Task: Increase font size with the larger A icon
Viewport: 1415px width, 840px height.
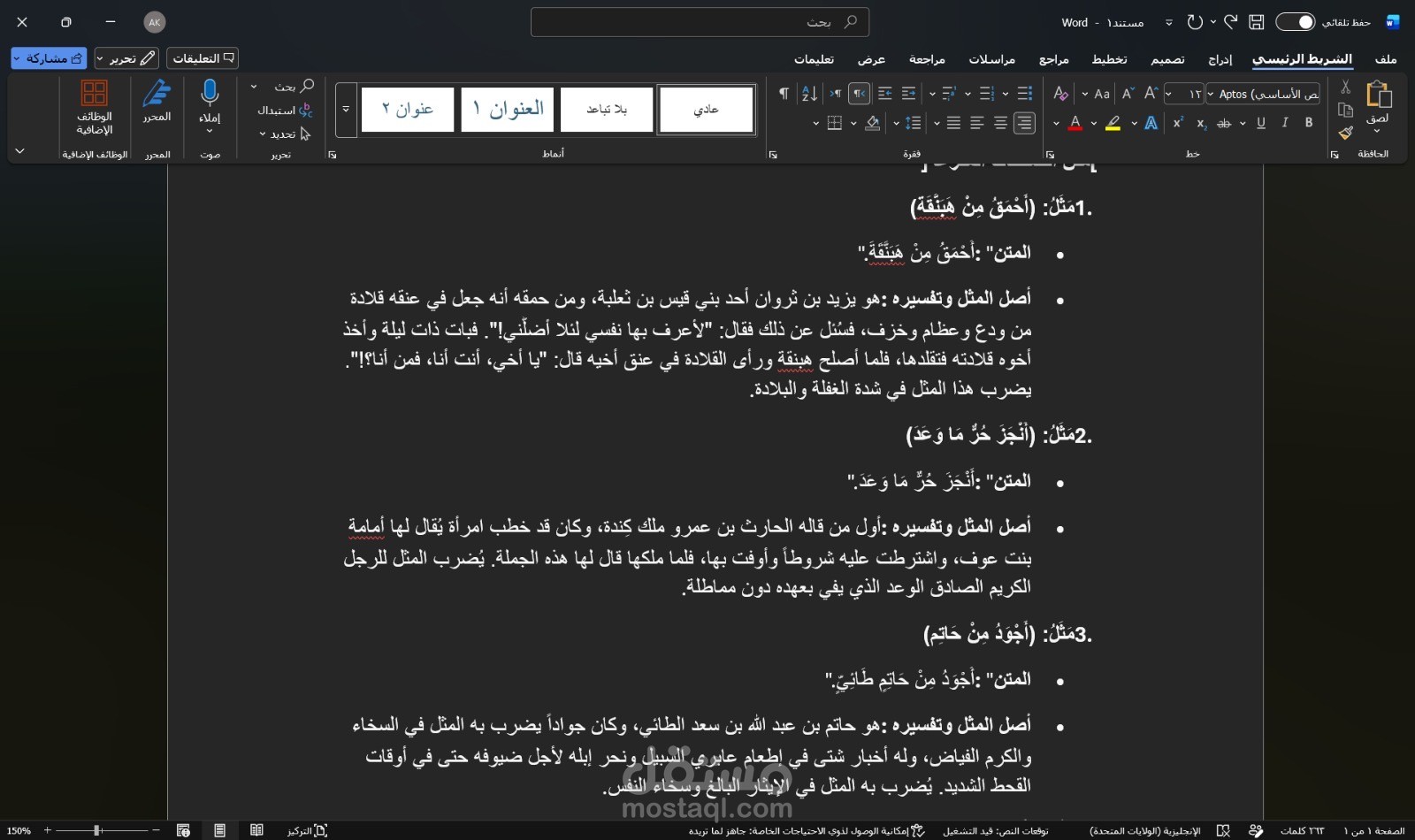Action: pos(1151,93)
